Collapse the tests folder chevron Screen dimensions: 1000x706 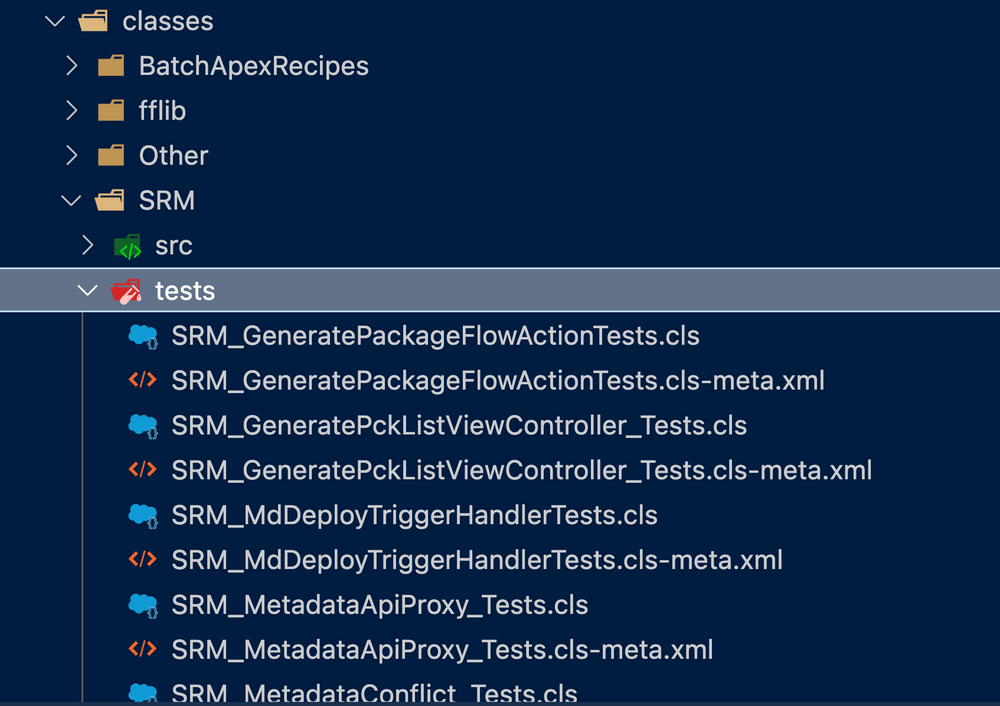(x=87, y=291)
